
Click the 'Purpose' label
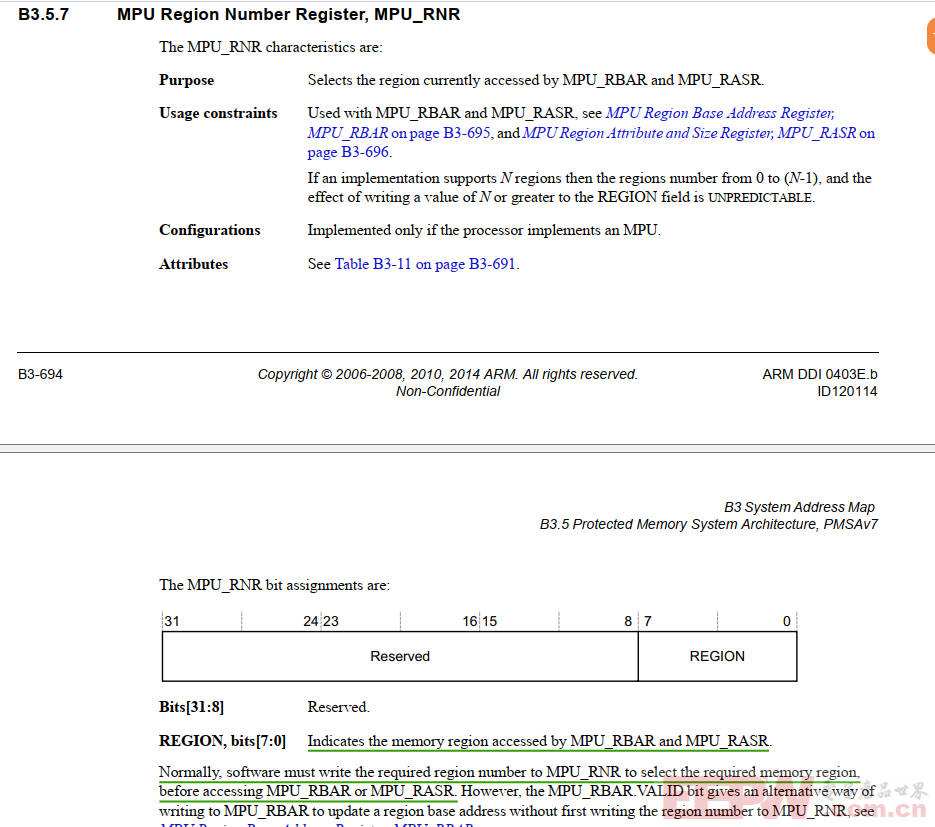187,80
